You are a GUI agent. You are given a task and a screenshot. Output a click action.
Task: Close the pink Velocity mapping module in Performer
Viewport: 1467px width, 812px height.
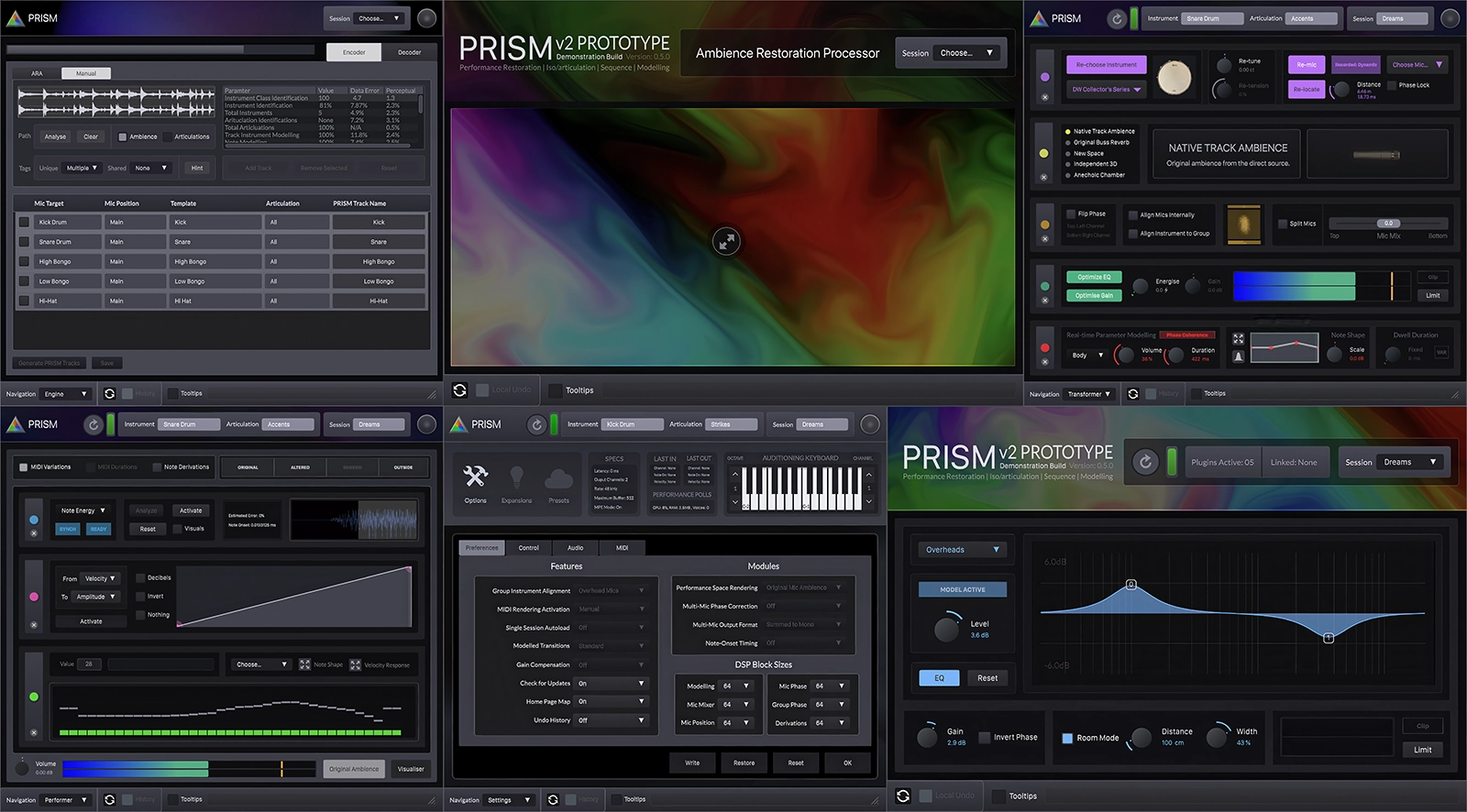pyautogui.click(x=34, y=626)
